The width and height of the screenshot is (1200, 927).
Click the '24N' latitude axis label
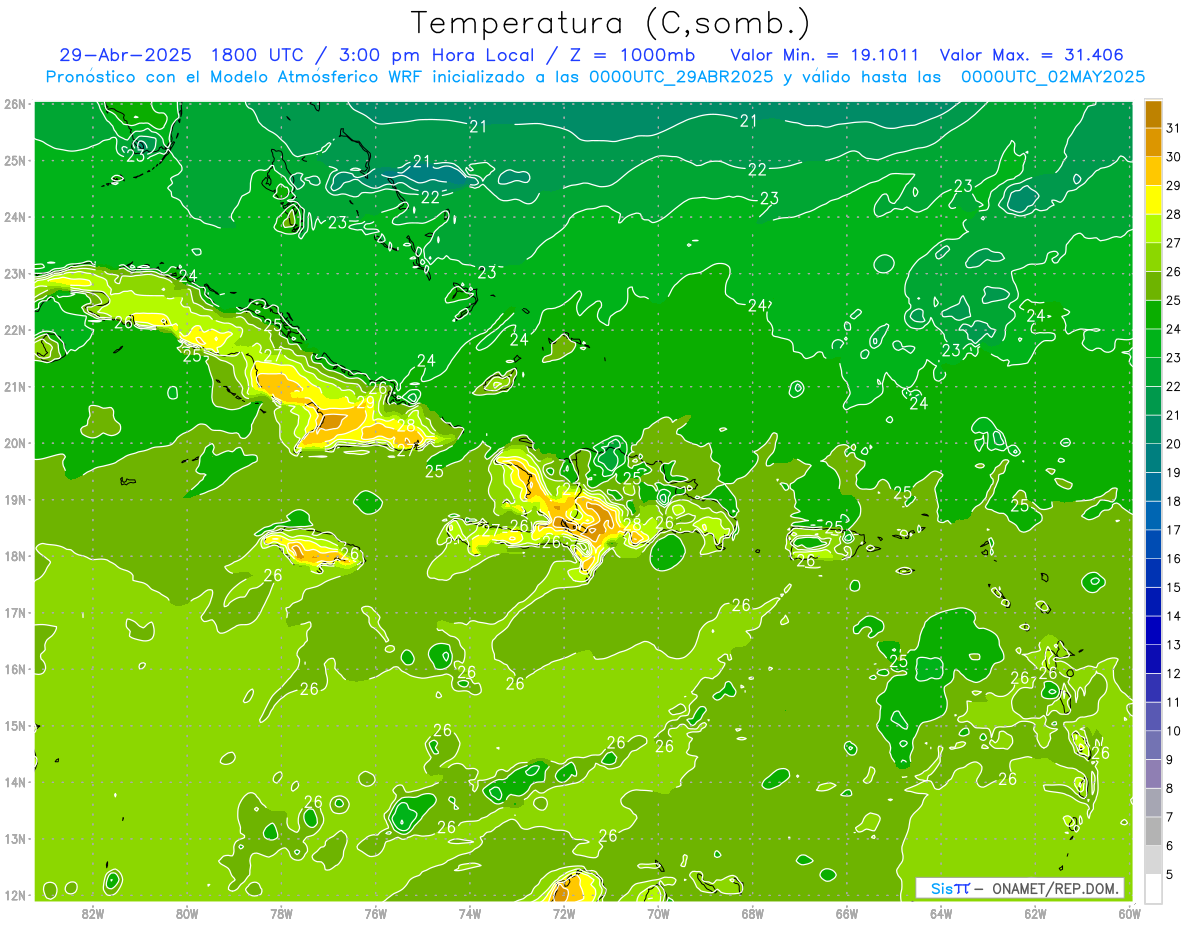[15, 217]
